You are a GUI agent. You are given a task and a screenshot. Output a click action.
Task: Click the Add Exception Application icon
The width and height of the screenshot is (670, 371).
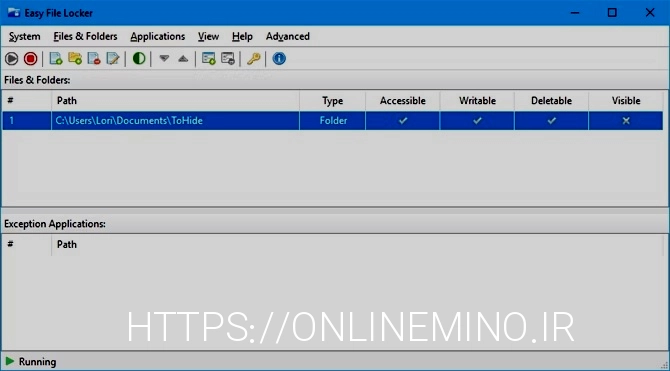pos(209,59)
